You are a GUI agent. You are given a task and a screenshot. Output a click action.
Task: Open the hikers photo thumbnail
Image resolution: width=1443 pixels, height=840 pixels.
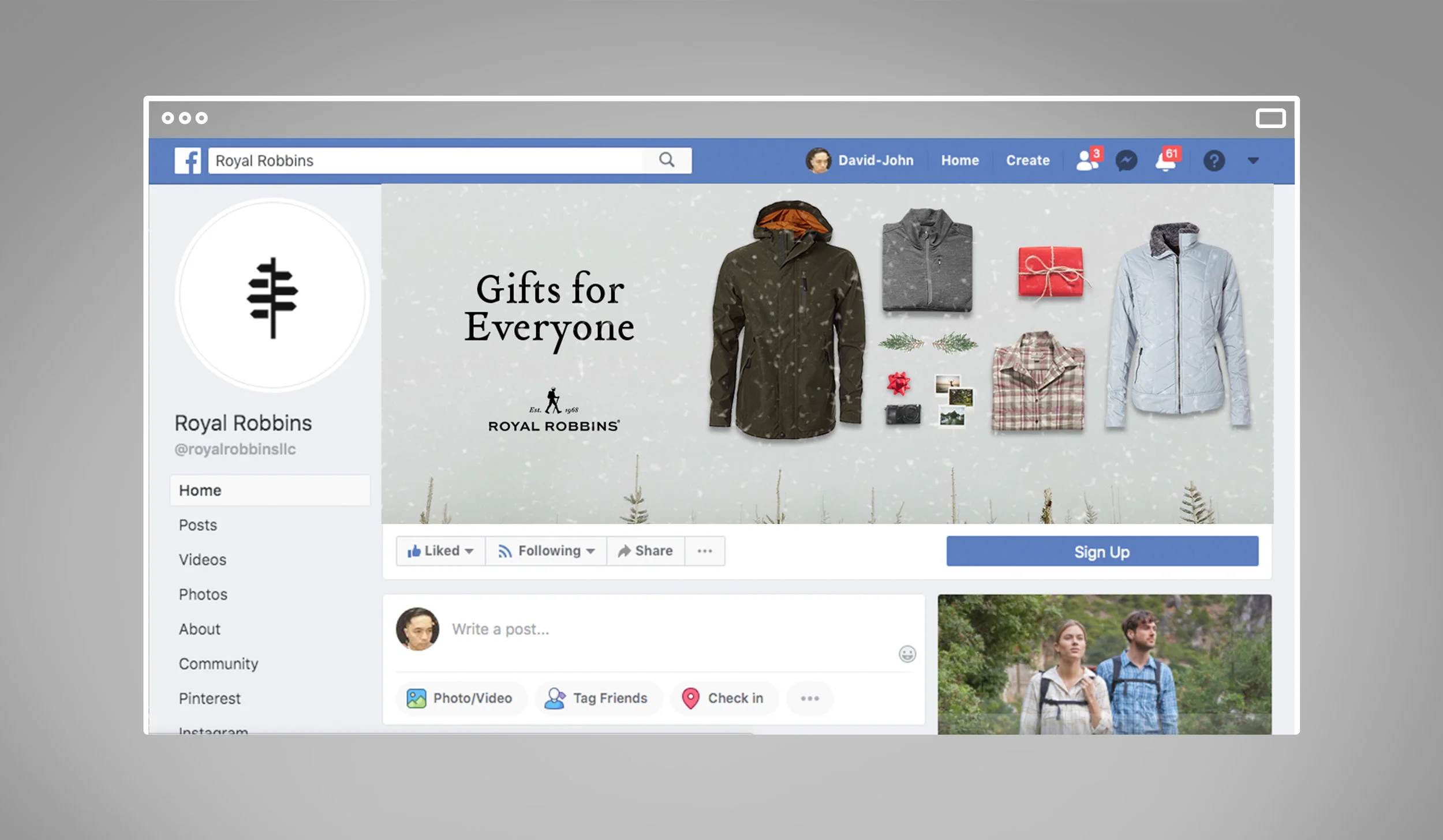tap(1104, 664)
